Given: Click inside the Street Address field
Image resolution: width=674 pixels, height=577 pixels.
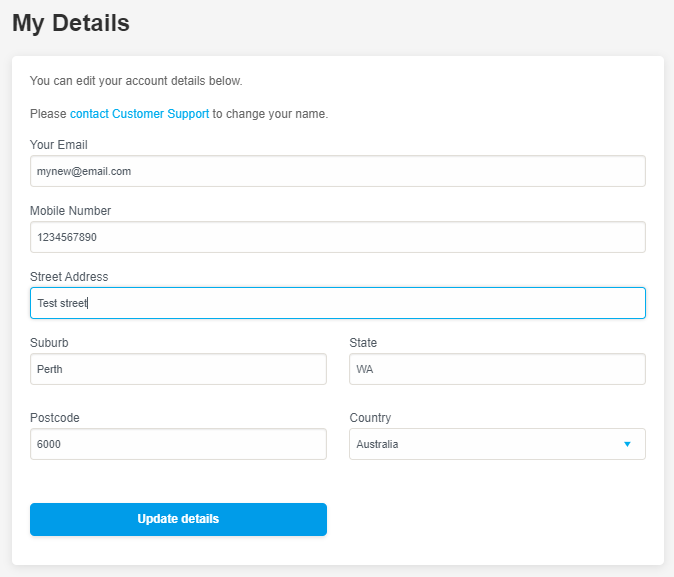Looking at the screenshot, I should (x=338, y=303).
